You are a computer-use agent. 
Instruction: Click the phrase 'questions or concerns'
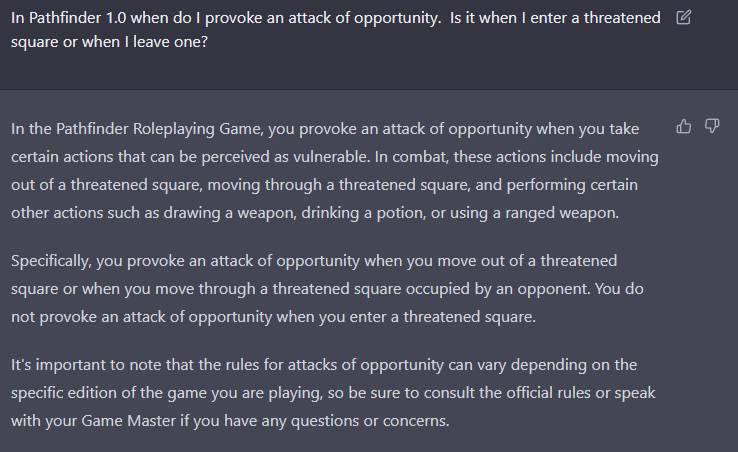(x=370, y=421)
